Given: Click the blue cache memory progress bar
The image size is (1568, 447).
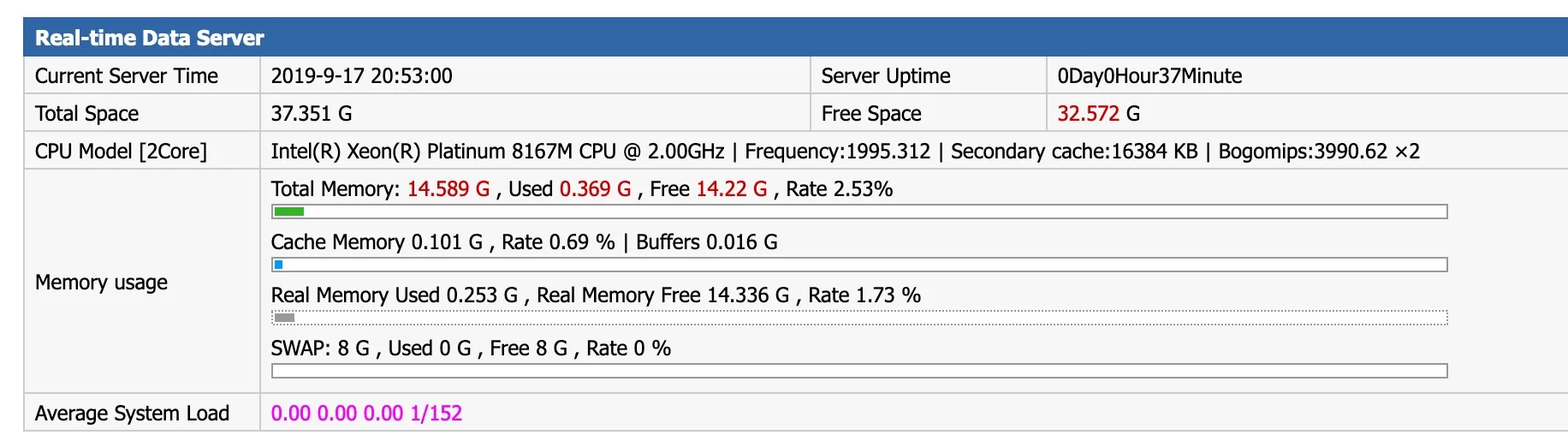Looking at the screenshot, I should pos(279,265).
